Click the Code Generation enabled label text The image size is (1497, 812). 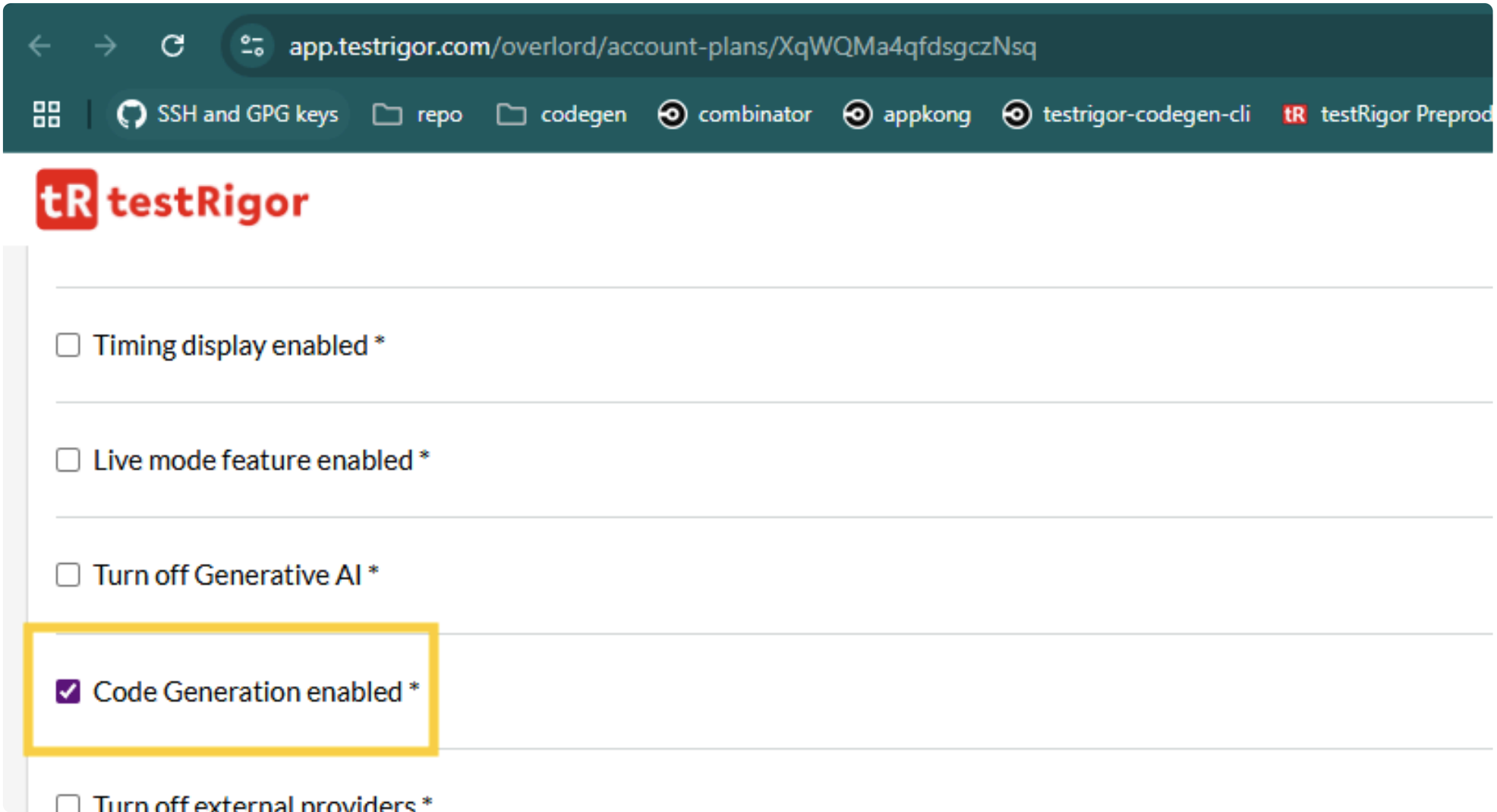(x=247, y=692)
